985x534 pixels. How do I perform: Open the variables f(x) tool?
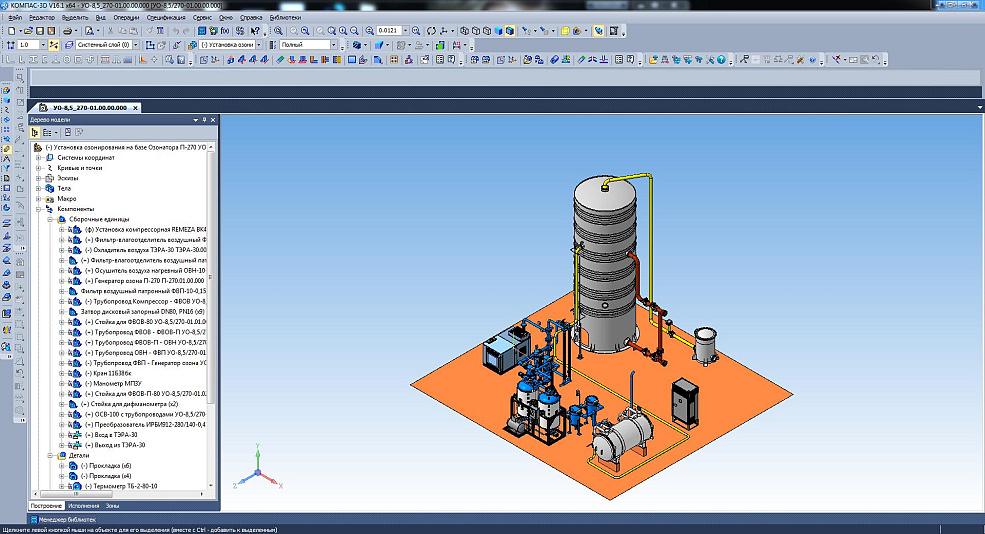pos(225,31)
